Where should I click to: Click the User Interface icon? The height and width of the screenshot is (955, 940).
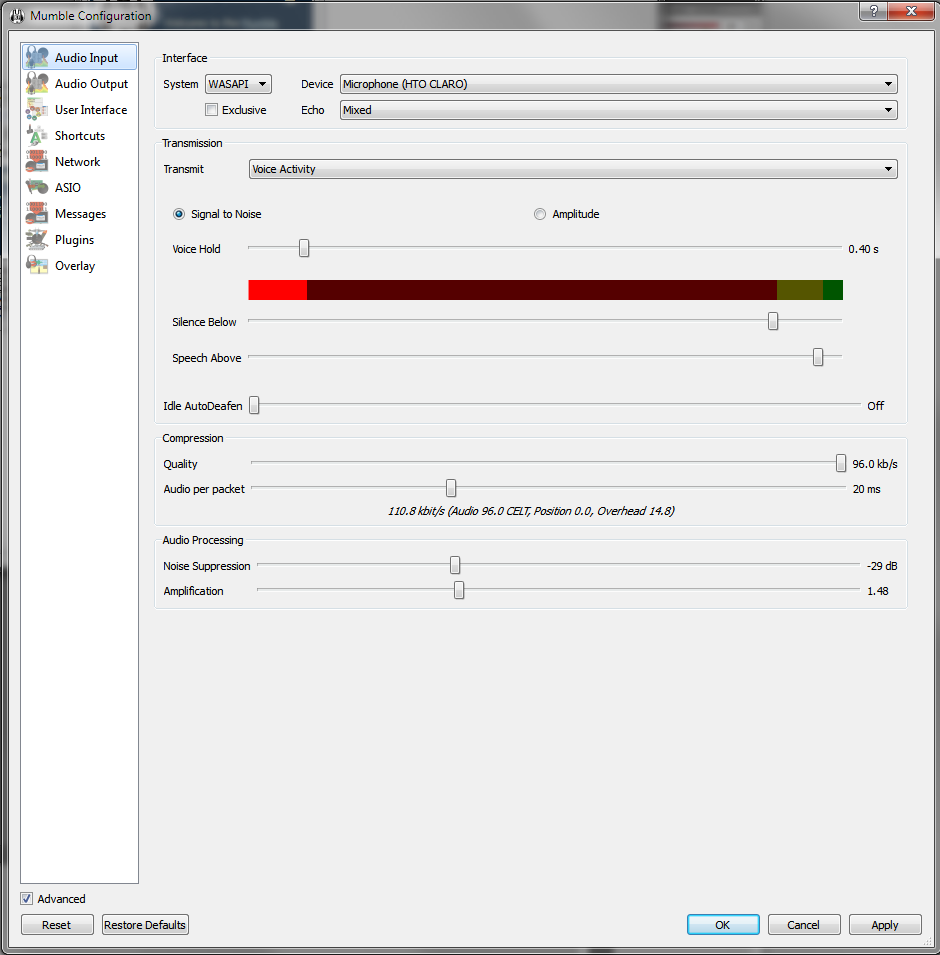click(37, 110)
